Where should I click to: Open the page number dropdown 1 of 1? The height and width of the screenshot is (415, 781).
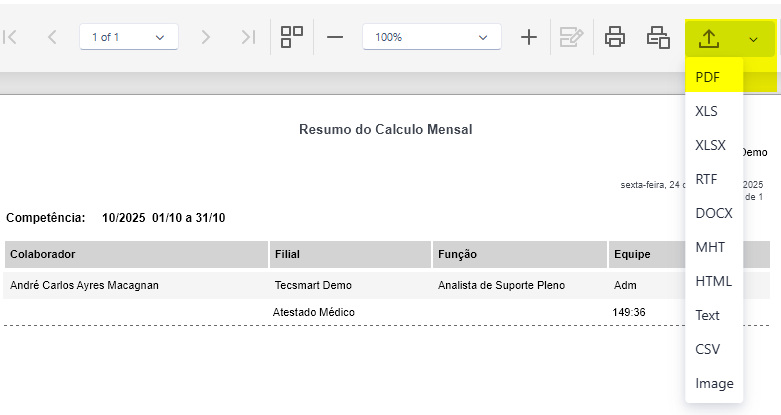[x=129, y=37]
